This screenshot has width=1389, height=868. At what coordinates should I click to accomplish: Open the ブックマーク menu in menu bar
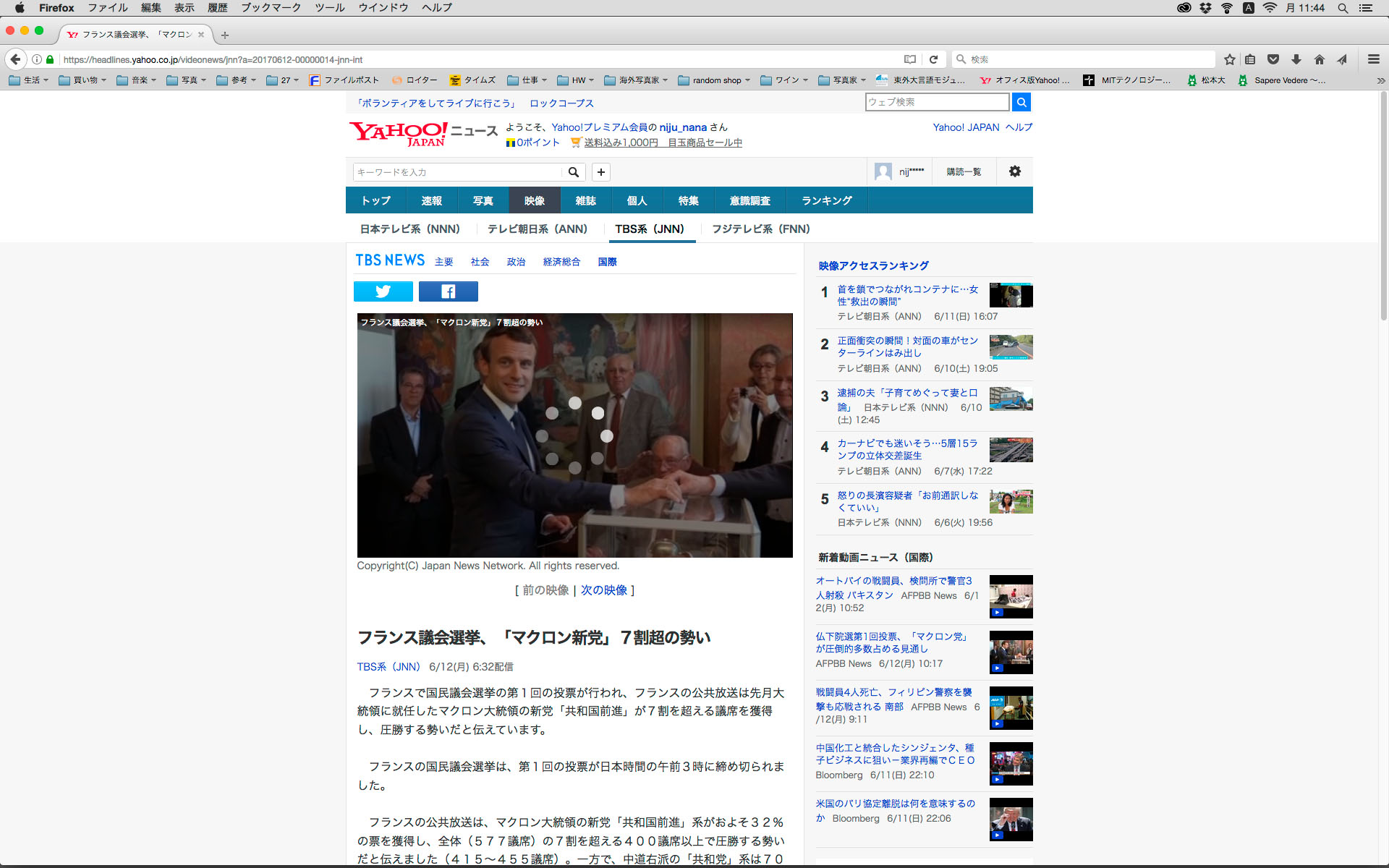pos(271,8)
